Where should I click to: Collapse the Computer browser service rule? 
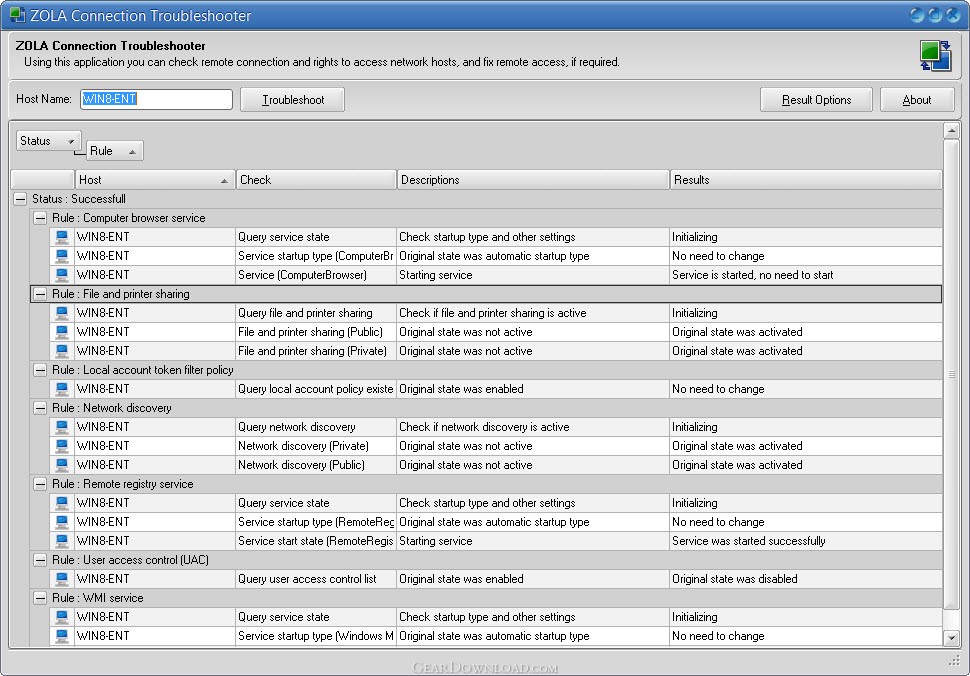[40, 218]
